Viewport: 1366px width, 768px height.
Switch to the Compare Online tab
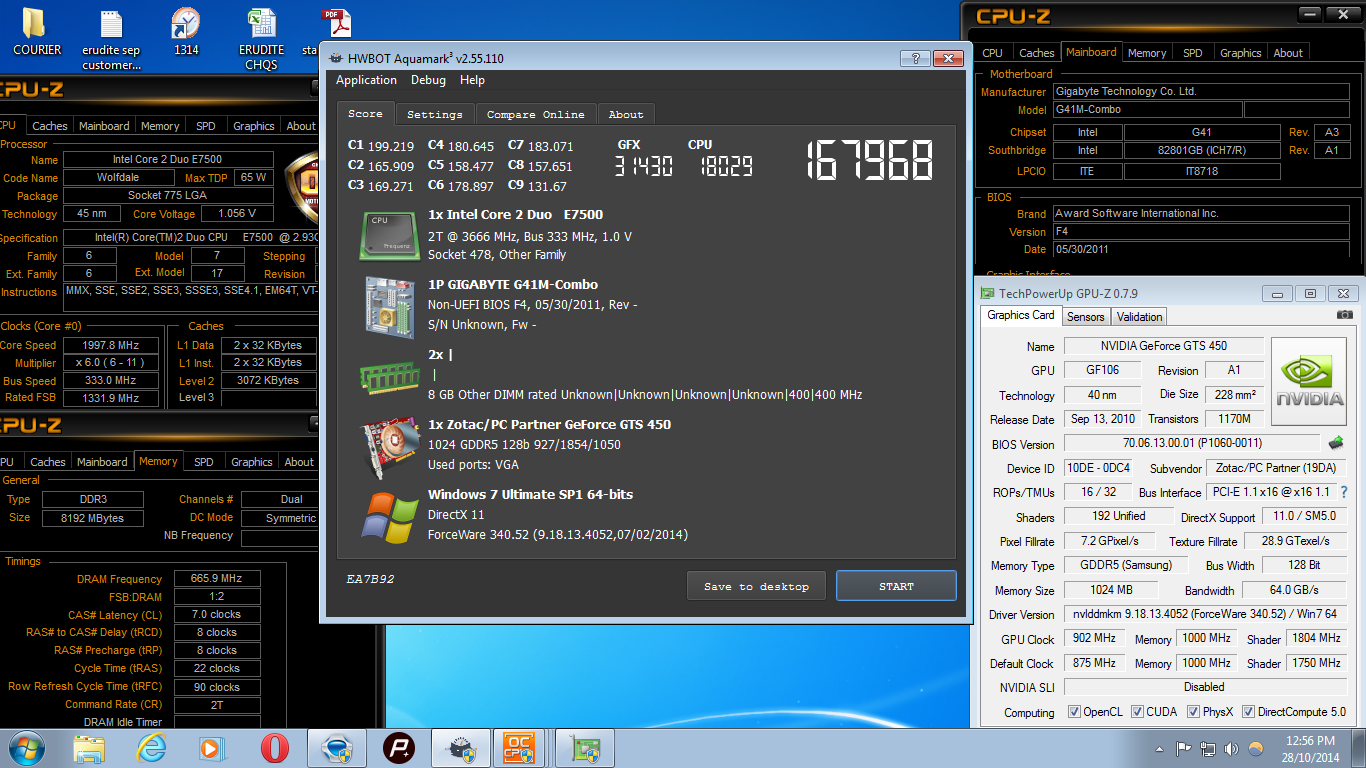pyautogui.click(x=536, y=114)
